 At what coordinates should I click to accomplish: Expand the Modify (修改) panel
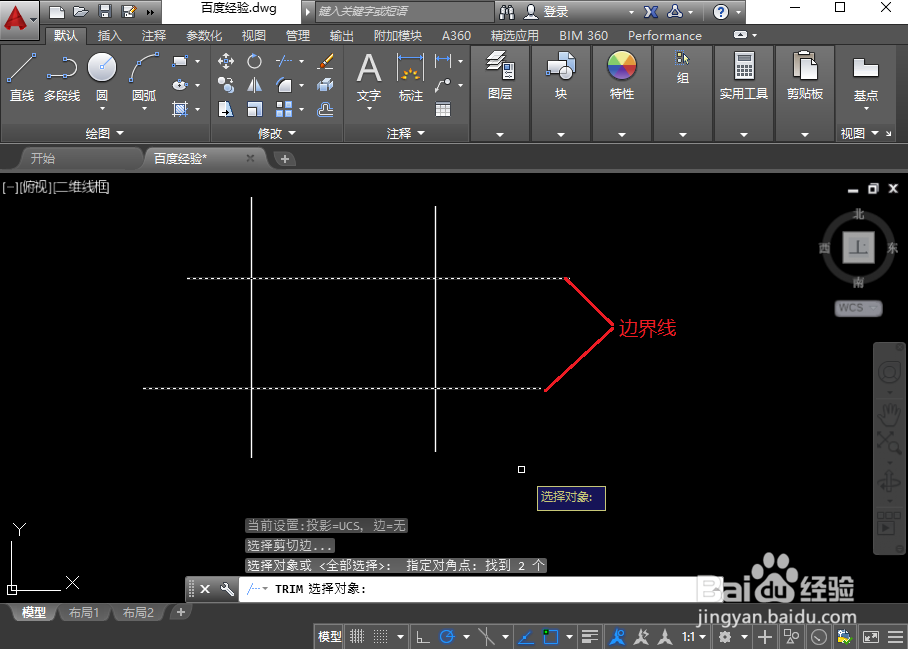(277, 133)
